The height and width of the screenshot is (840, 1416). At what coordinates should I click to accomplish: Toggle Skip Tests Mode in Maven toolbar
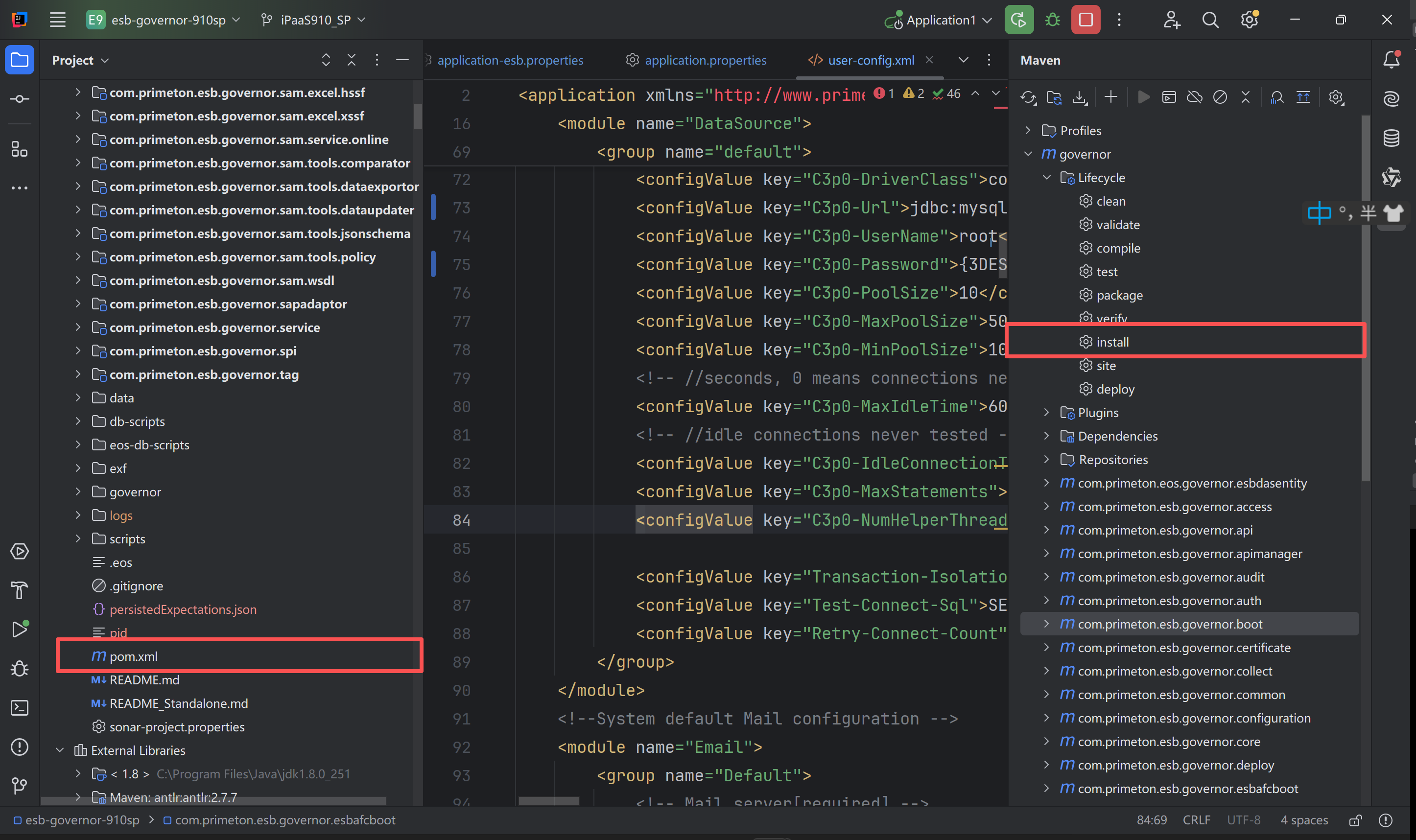(1220, 97)
